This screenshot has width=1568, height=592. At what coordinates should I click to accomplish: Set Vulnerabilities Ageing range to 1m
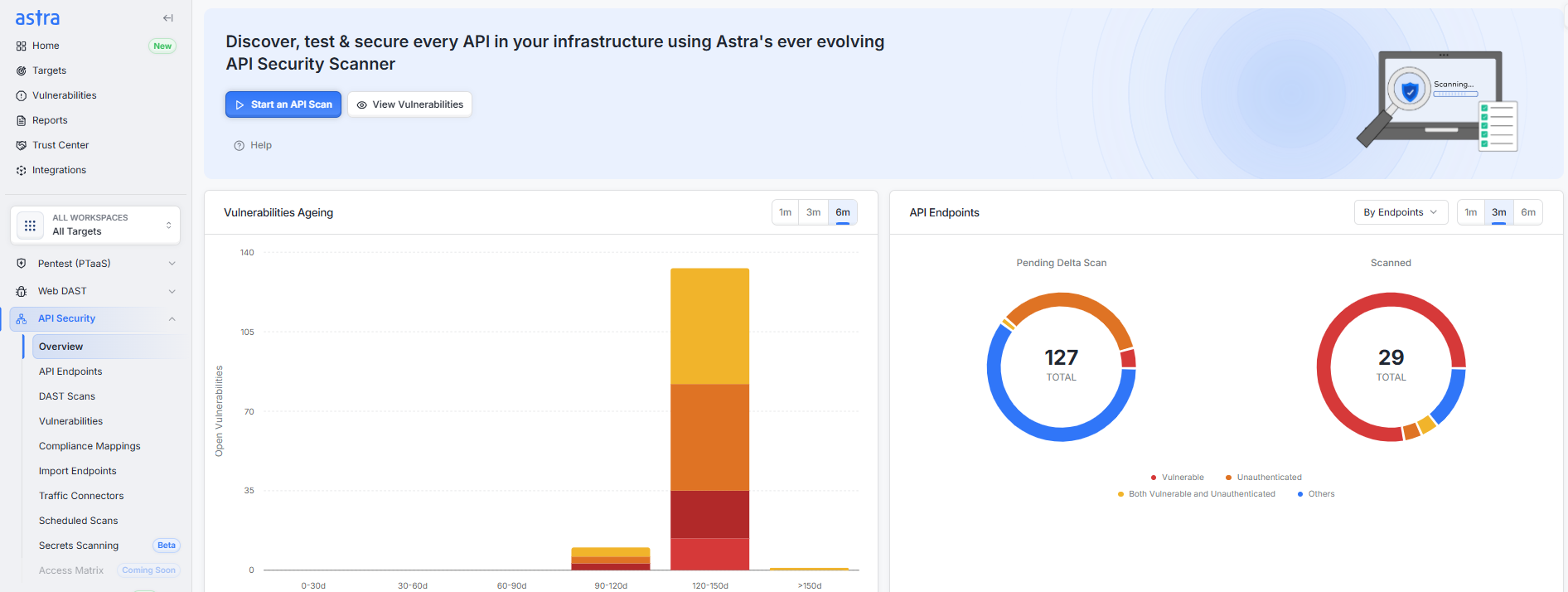point(785,212)
